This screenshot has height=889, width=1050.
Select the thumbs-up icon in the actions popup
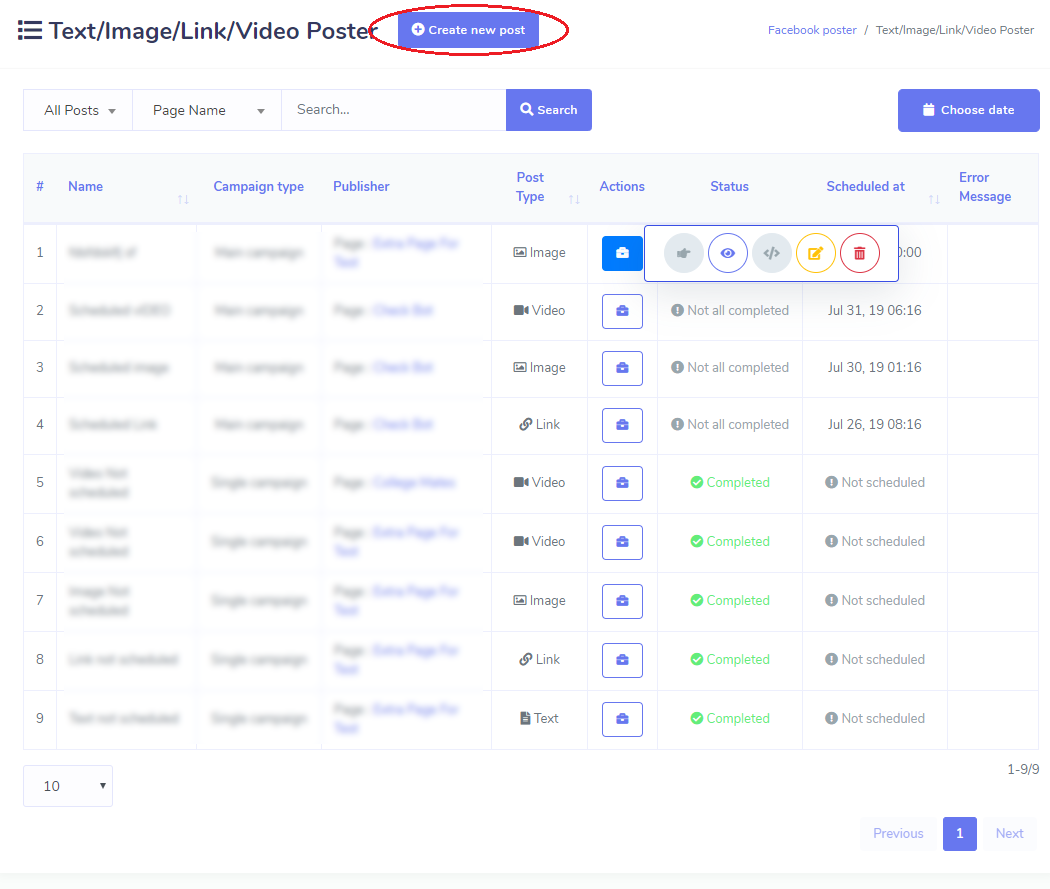click(683, 253)
